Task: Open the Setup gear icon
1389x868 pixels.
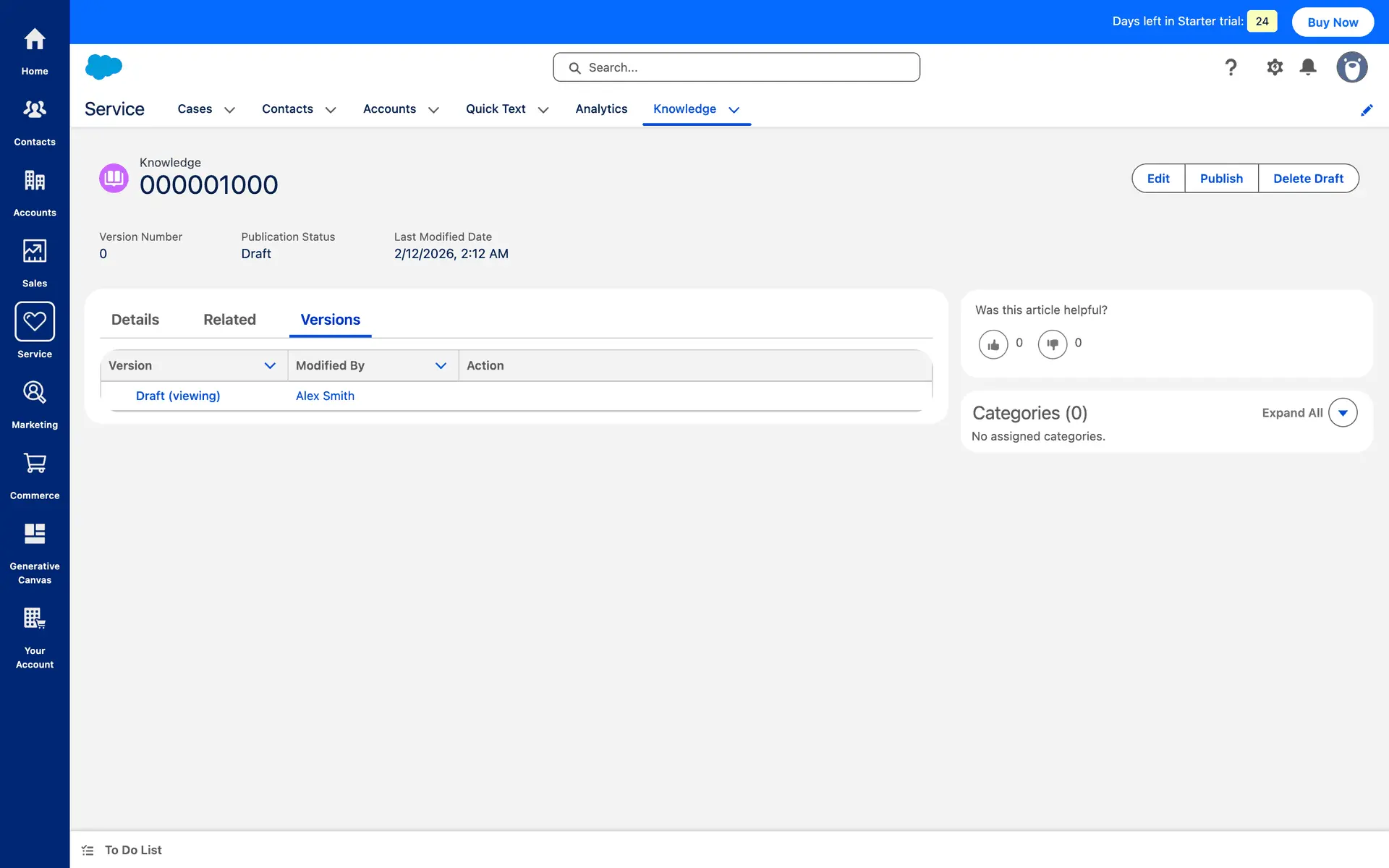Action: pyautogui.click(x=1274, y=67)
